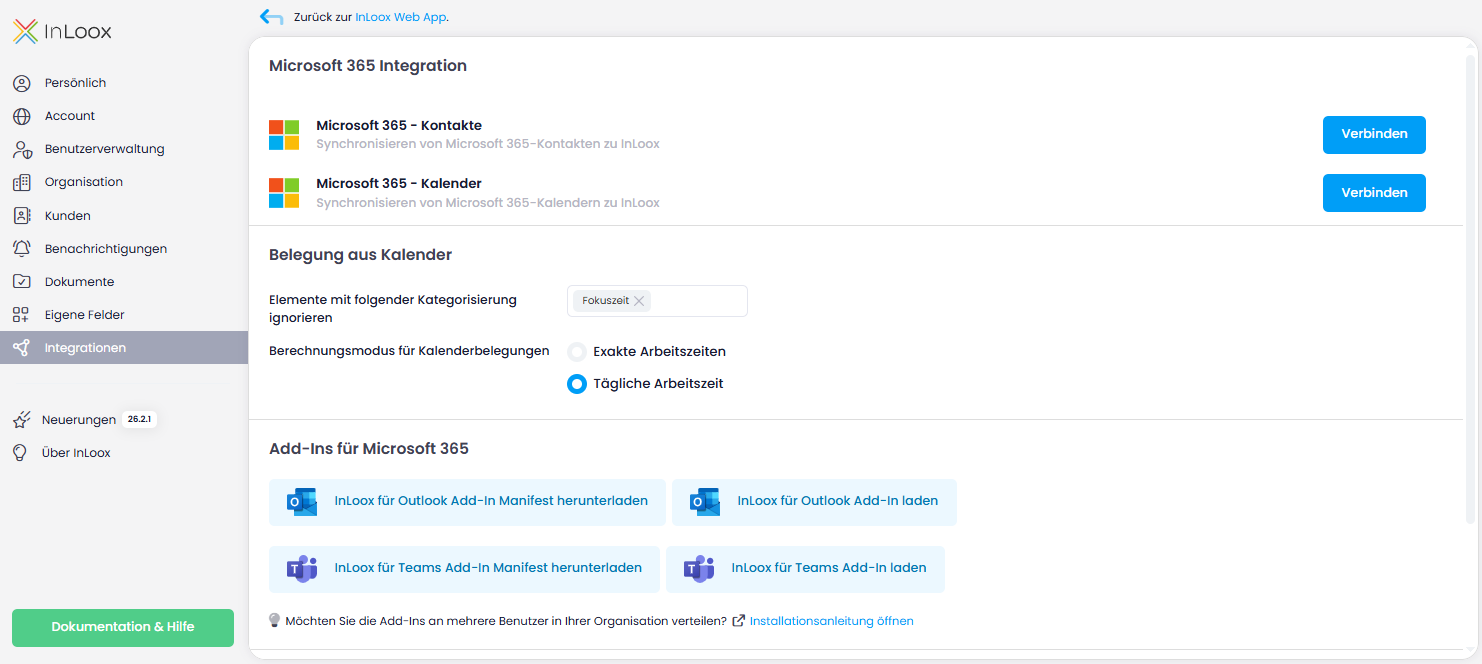
Task: Navigate to Kunden section
Action: click(x=124, y=215)
